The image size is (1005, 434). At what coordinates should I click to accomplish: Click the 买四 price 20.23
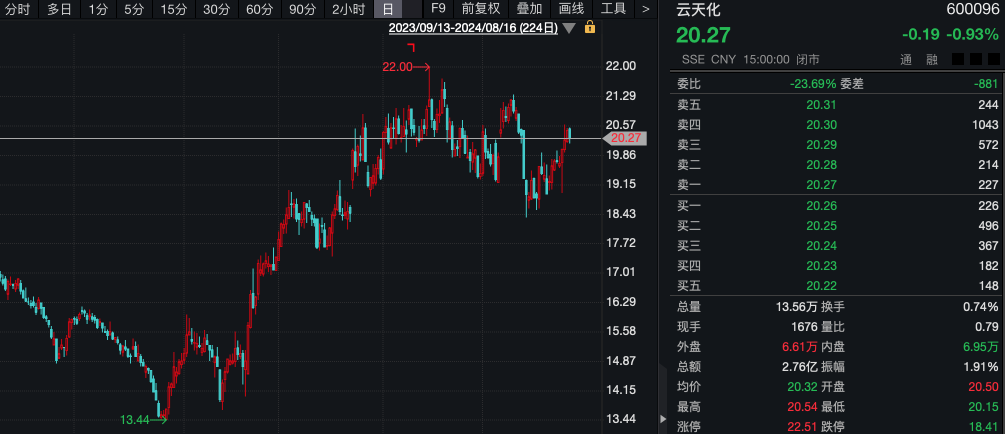(x=821, y=265)
